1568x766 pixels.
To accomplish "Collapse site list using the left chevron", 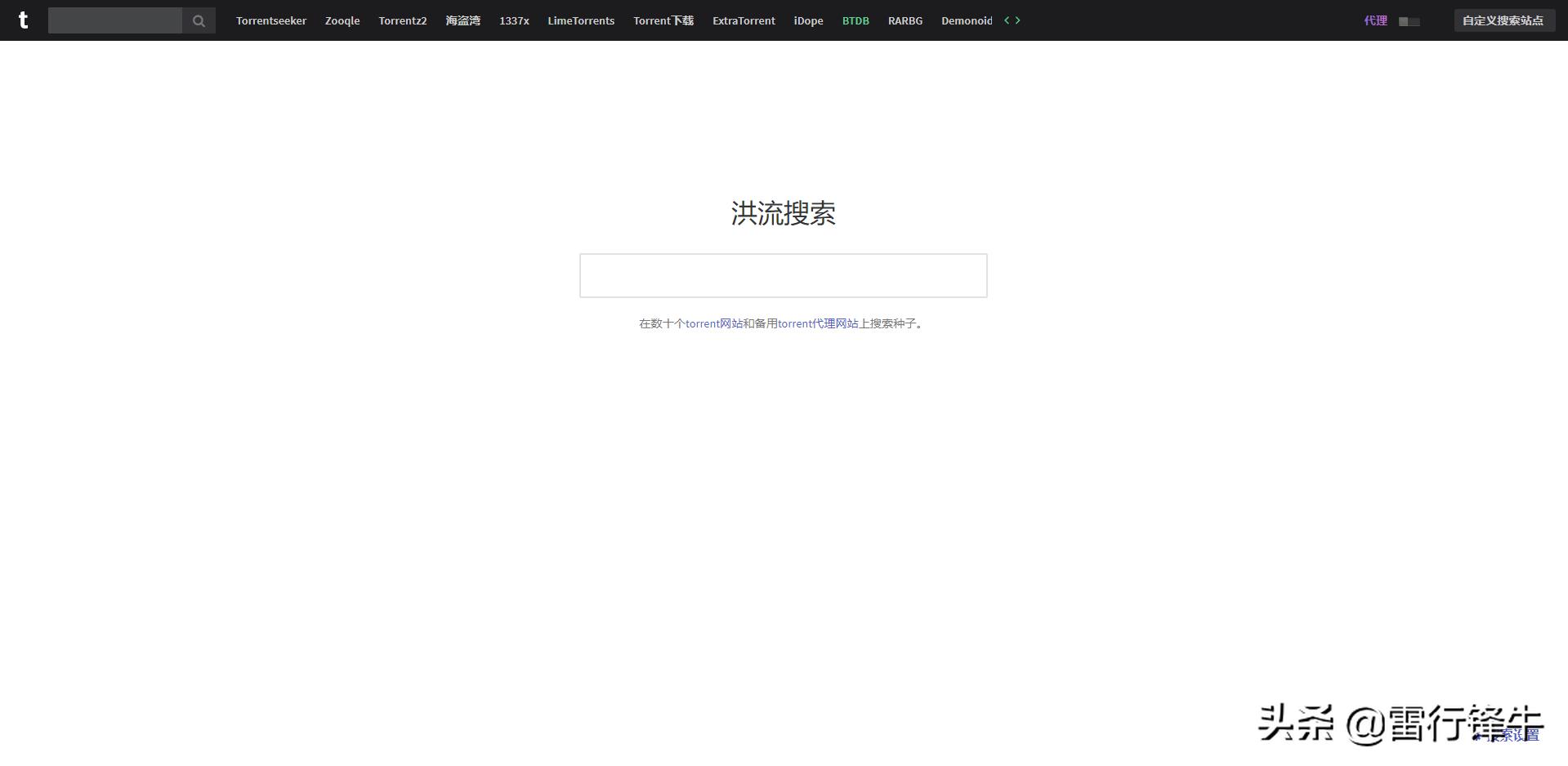I will [1006, 20].
